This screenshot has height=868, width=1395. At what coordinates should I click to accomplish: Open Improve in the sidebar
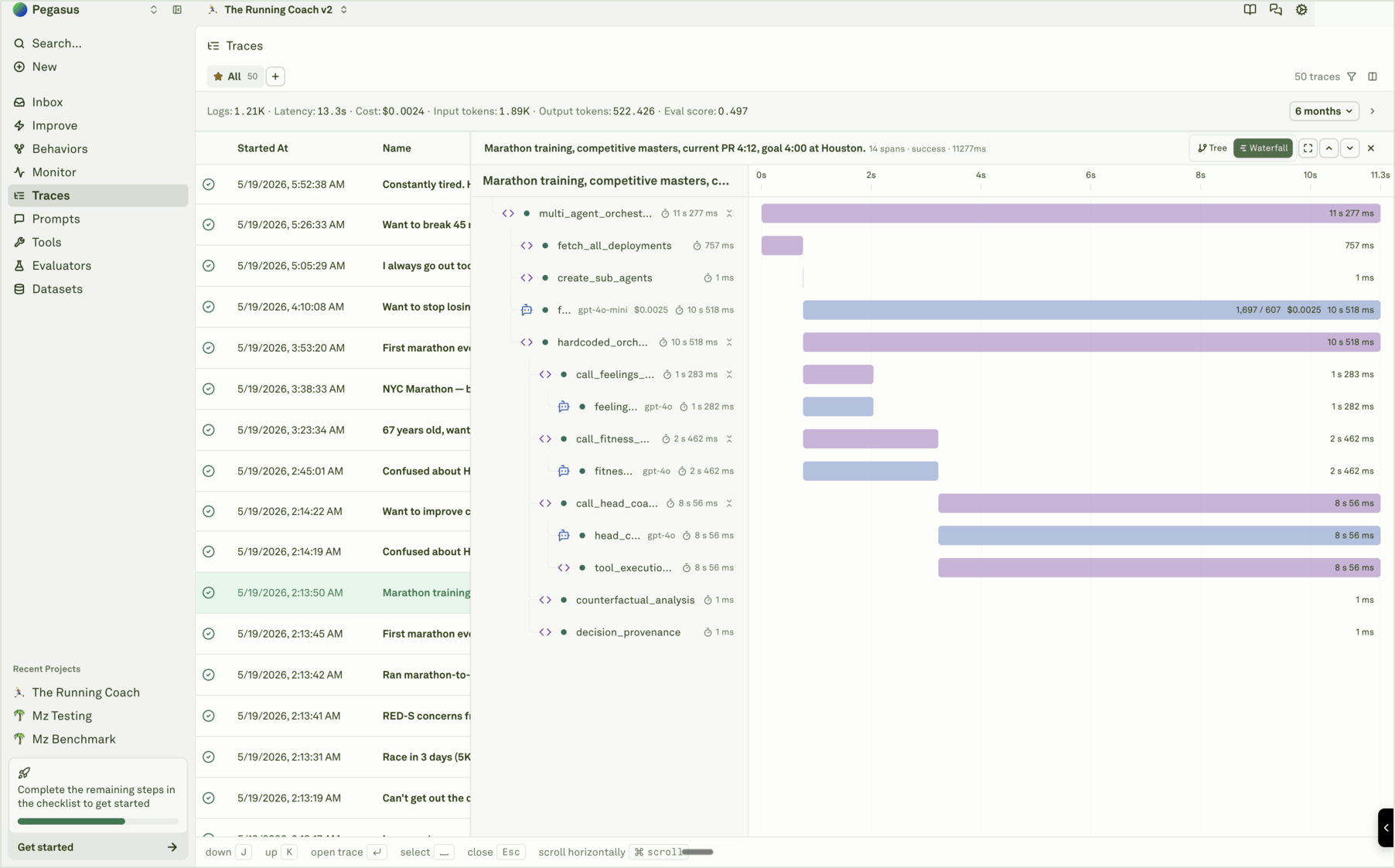click(98, 125)
